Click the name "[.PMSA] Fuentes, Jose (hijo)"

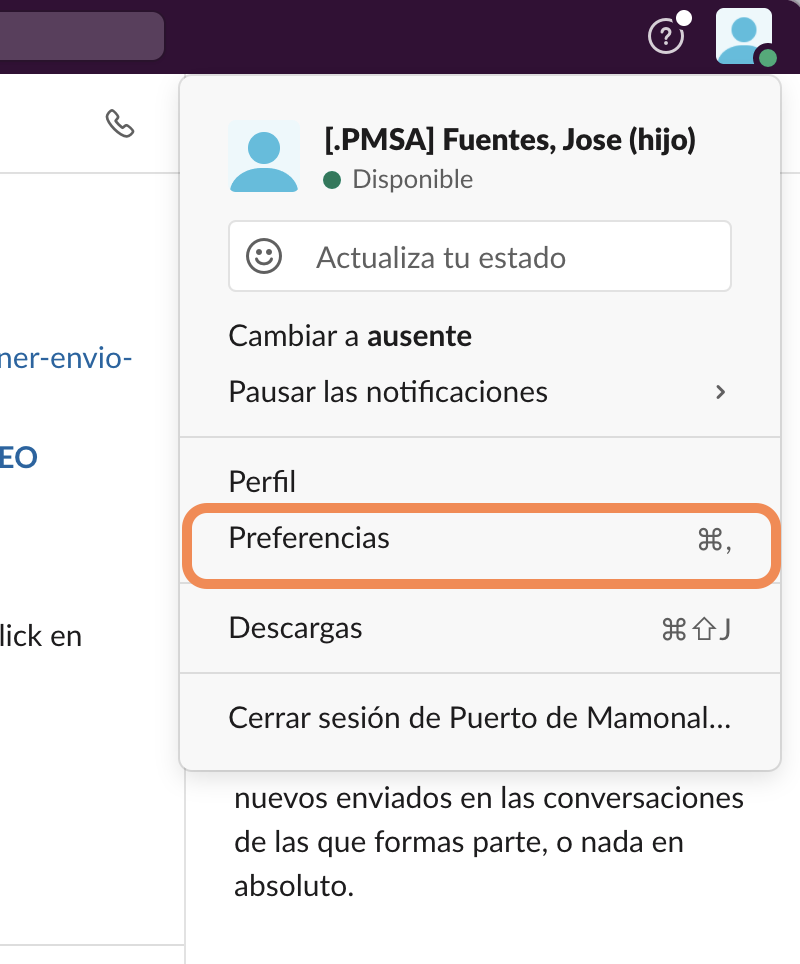[510, 141]
